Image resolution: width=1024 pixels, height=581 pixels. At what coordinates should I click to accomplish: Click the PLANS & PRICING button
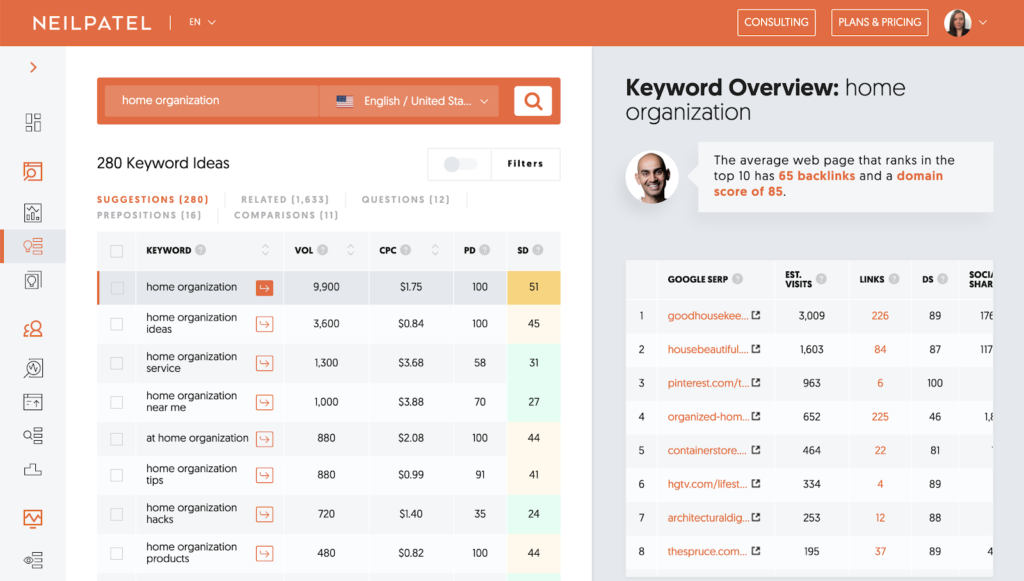pos(880,22)
